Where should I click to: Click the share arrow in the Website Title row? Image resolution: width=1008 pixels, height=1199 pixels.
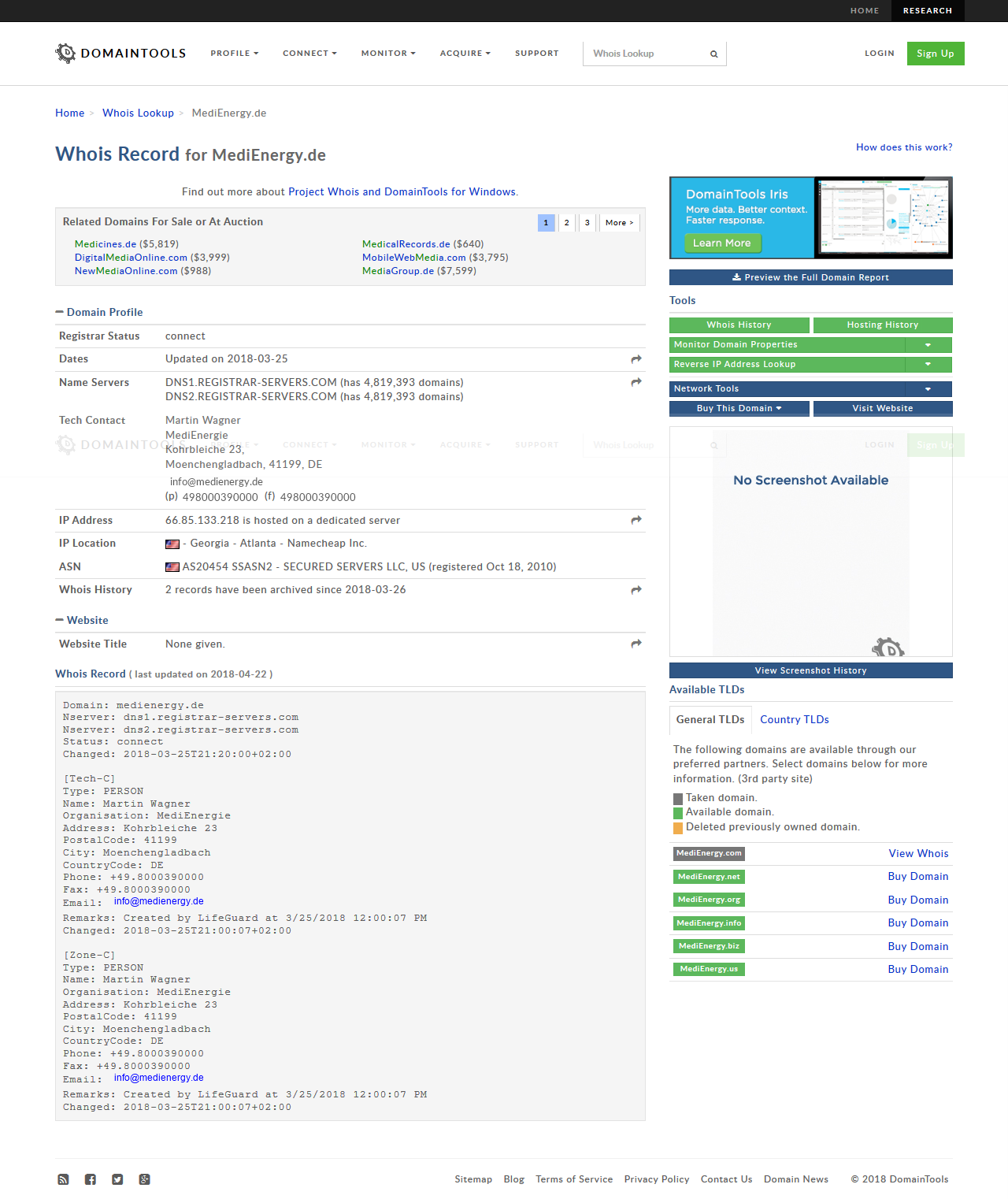pyautogui.click(x=636, y=644)
